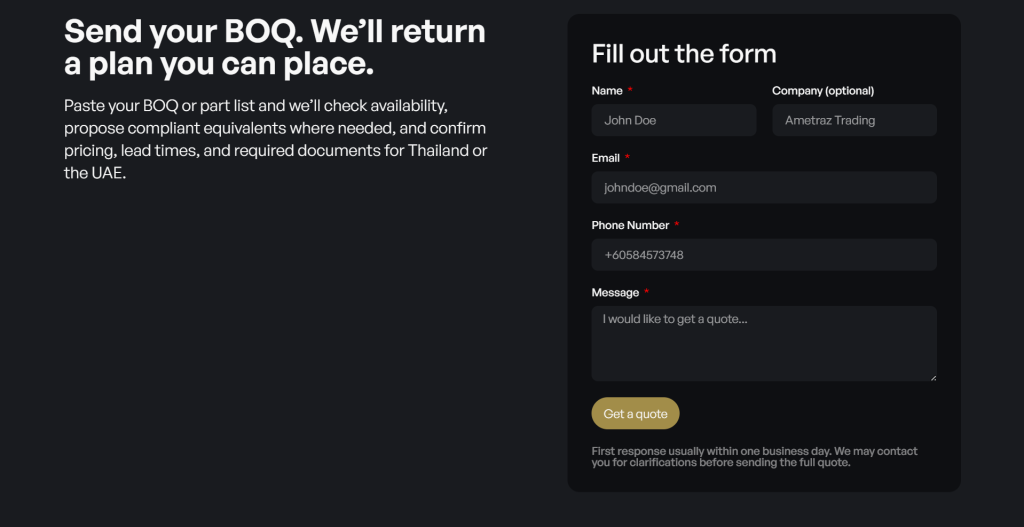
Task: Click the Company (optional) label
Action: (823, 91)
